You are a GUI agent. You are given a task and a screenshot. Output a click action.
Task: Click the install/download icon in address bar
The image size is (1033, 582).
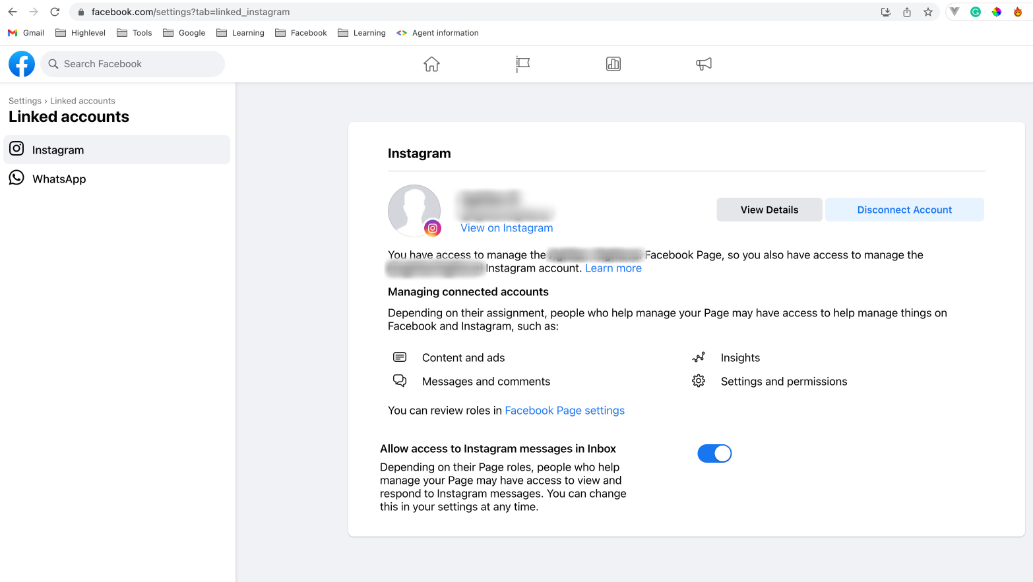[x=885, y=12]
